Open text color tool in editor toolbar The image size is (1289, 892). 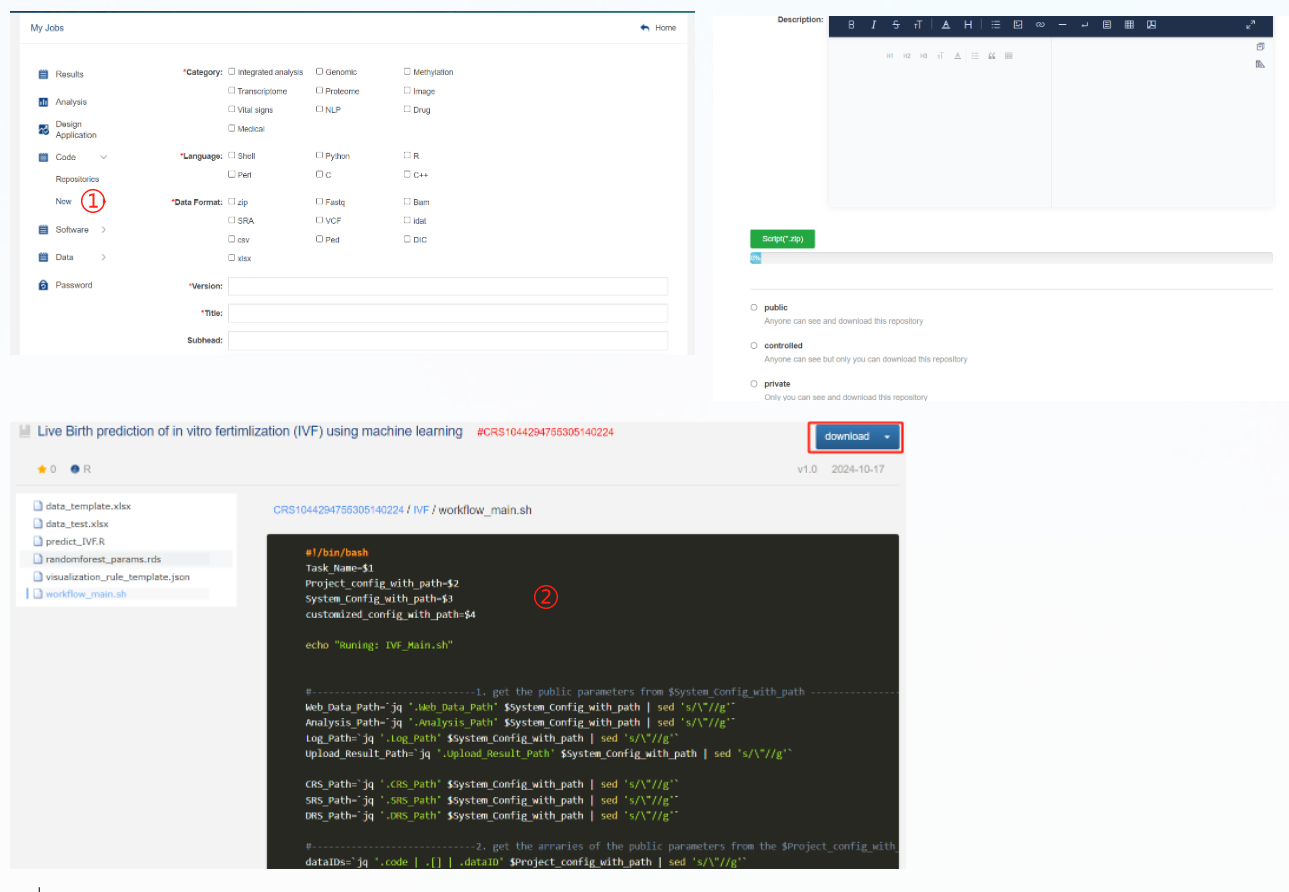946,25
